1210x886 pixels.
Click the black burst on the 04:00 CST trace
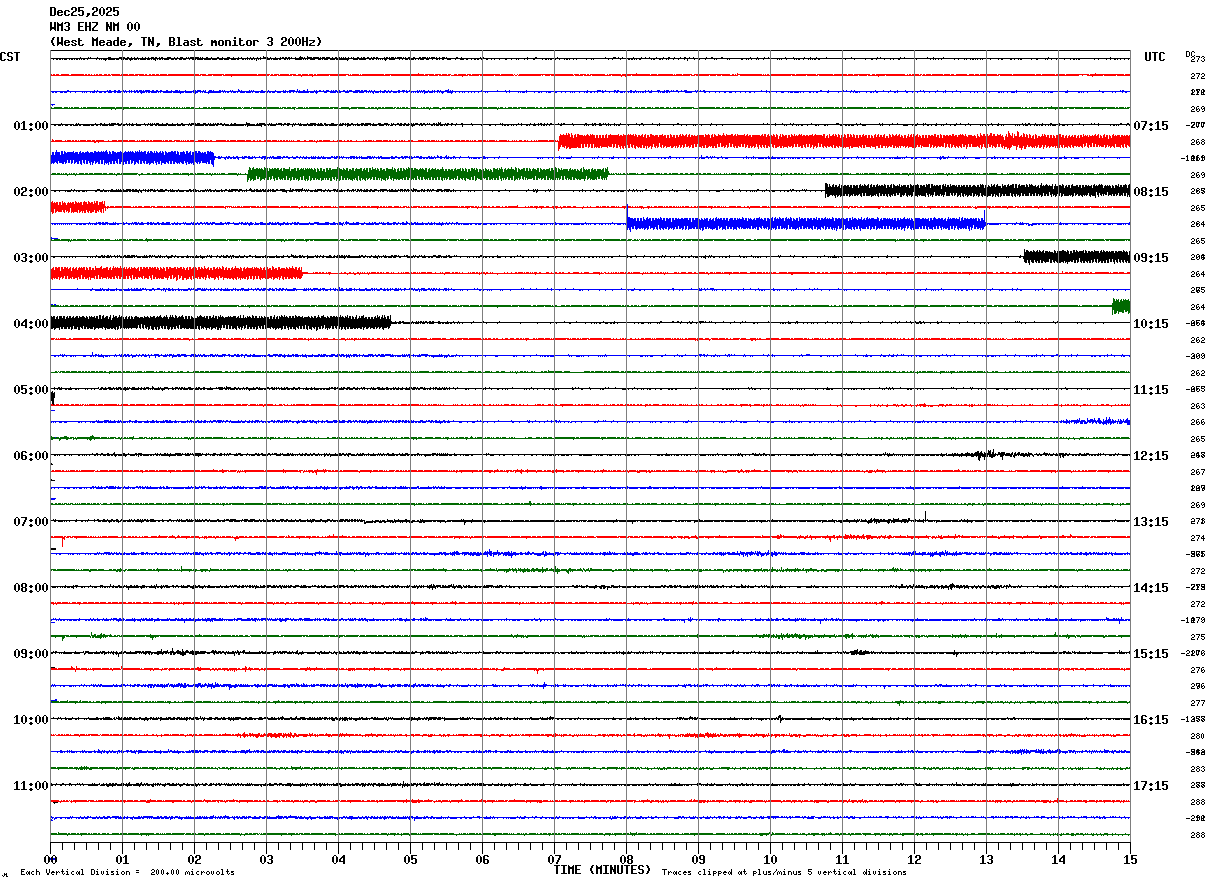(220, 322)
